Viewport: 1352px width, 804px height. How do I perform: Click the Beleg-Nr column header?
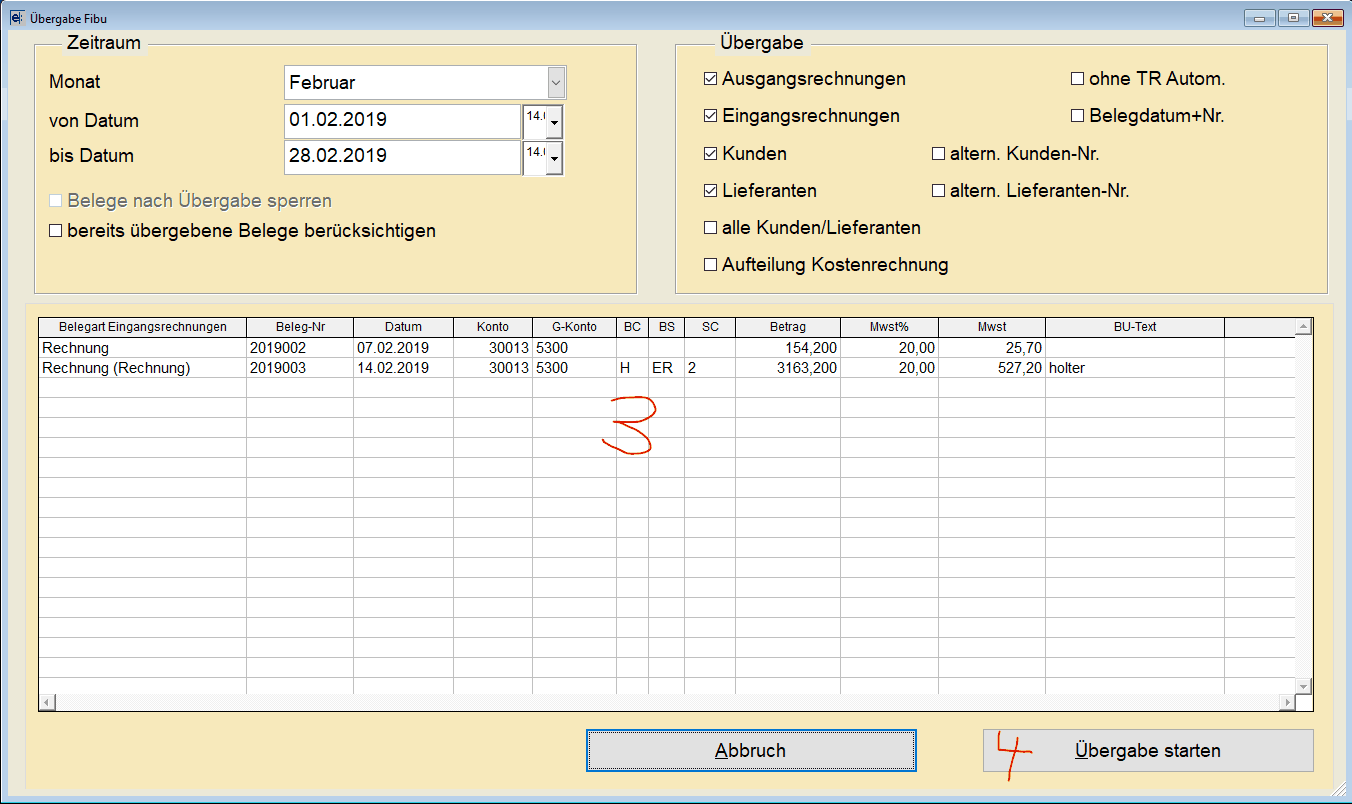click(300, 327)
